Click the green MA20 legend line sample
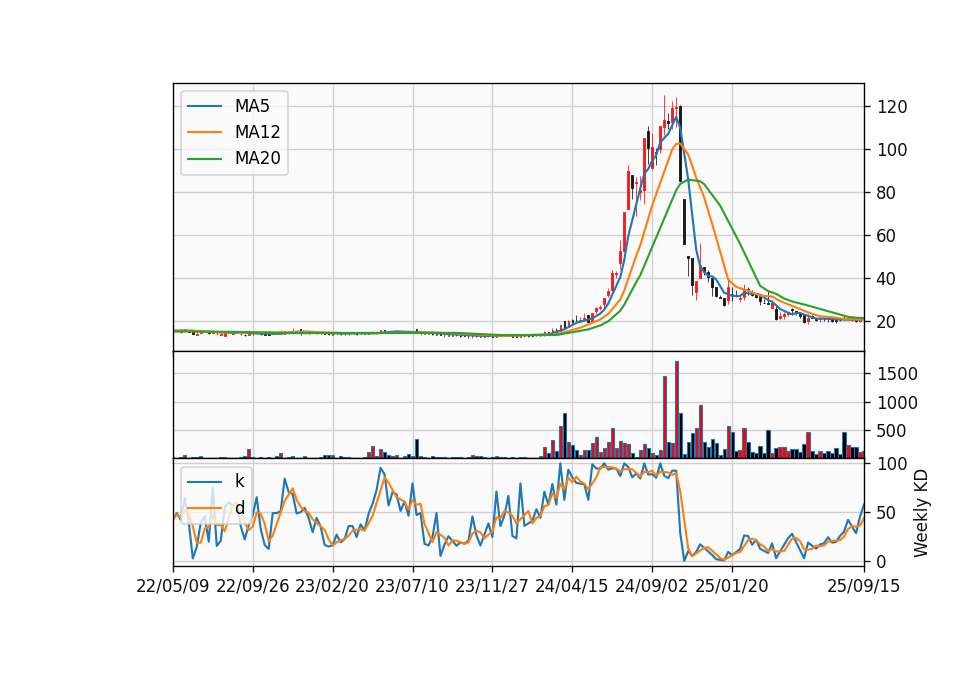 (204, 159)
